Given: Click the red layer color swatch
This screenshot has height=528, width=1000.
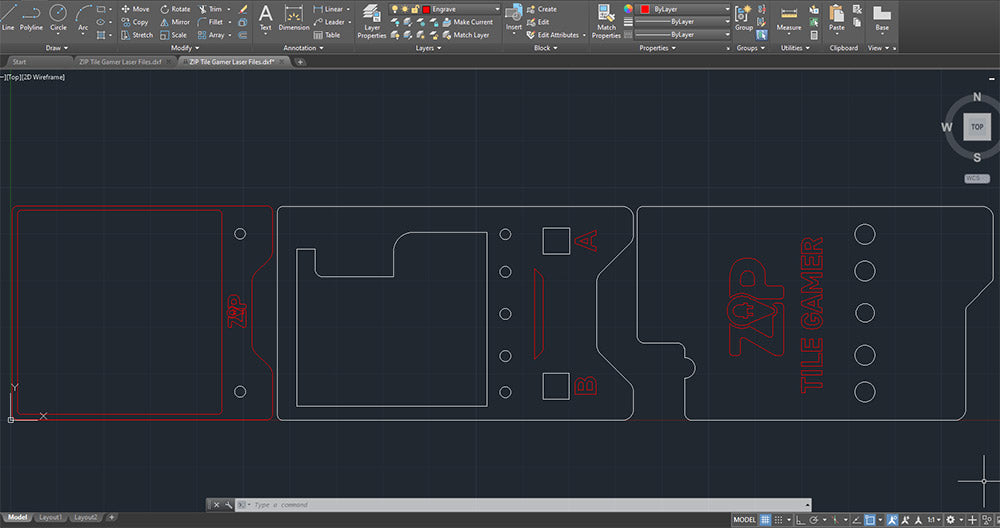Looking at the screenshot, I should pyautogui.click(x=426, y=9).
